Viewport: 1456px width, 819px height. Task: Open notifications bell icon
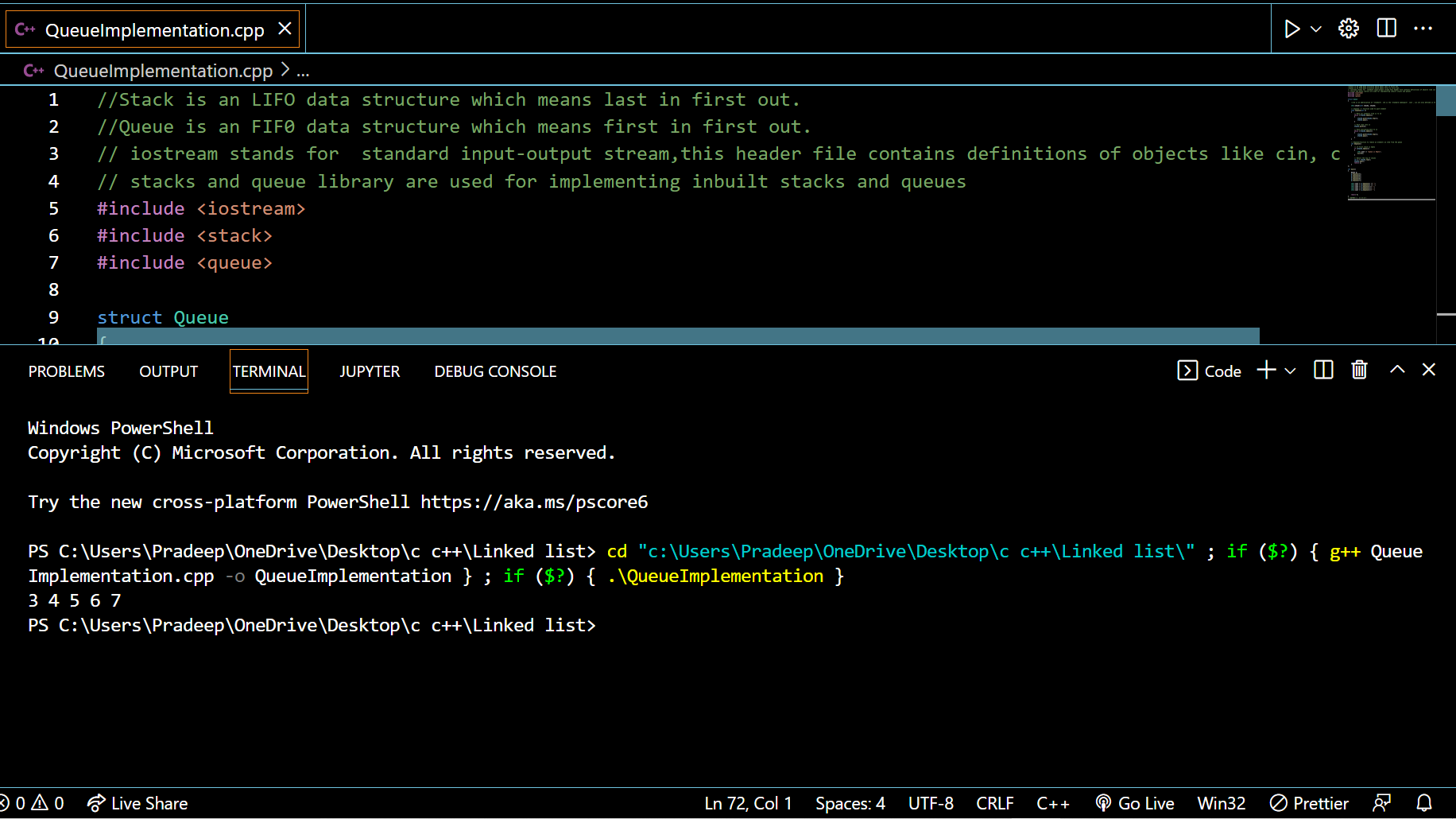coord(1424,803)
